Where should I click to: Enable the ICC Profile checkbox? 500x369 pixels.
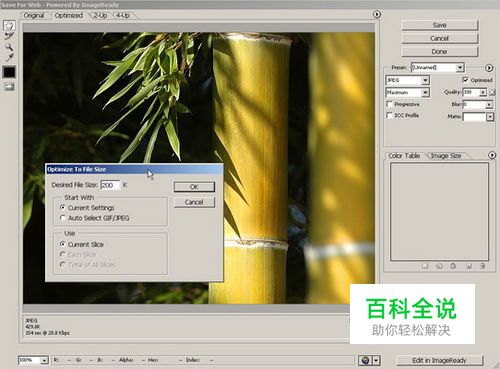(x=389, y=115)
